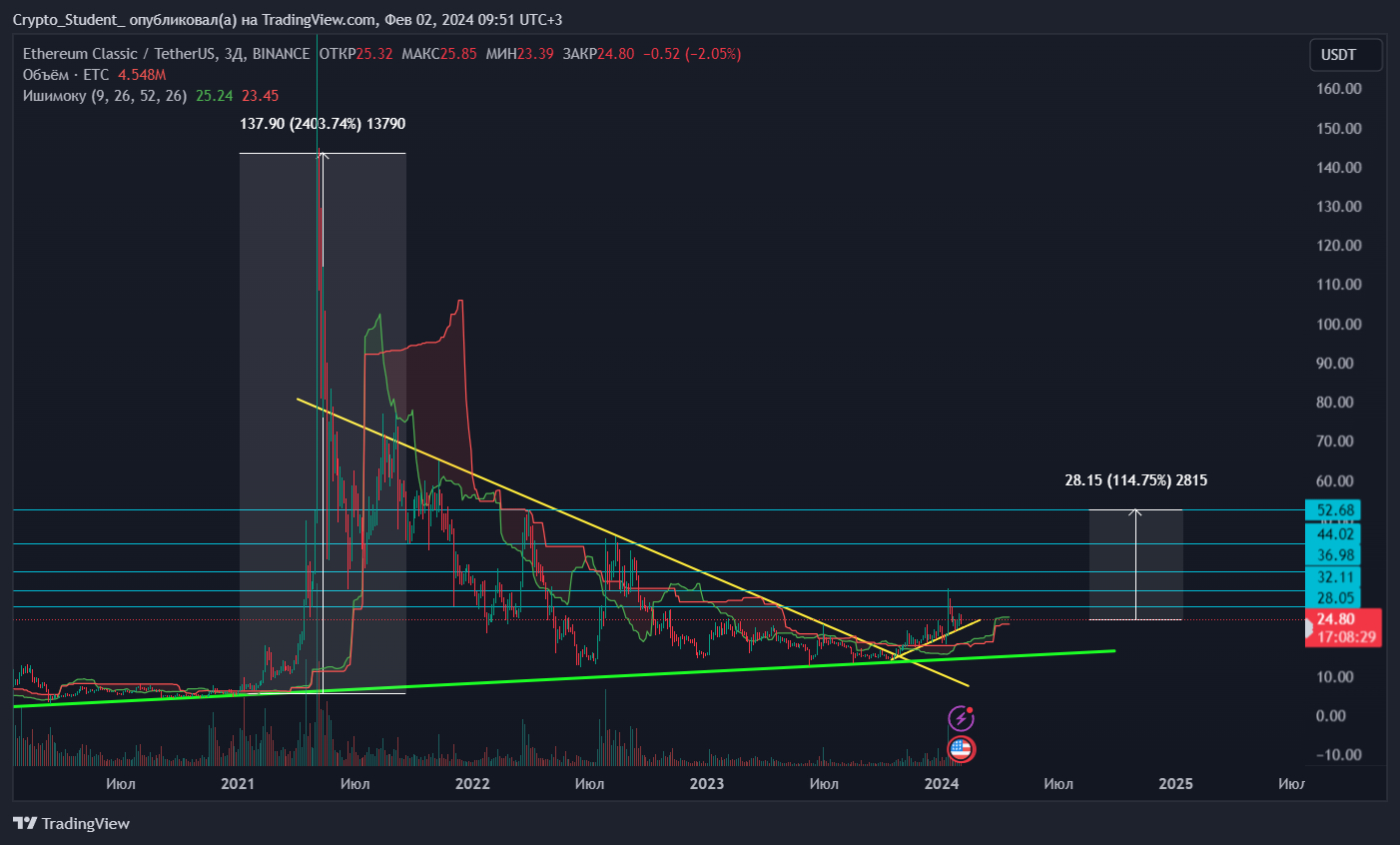This screenshot has width=1400, height=845.
Task: Click the 160.00 price axis label
Action: (1339, 89)
